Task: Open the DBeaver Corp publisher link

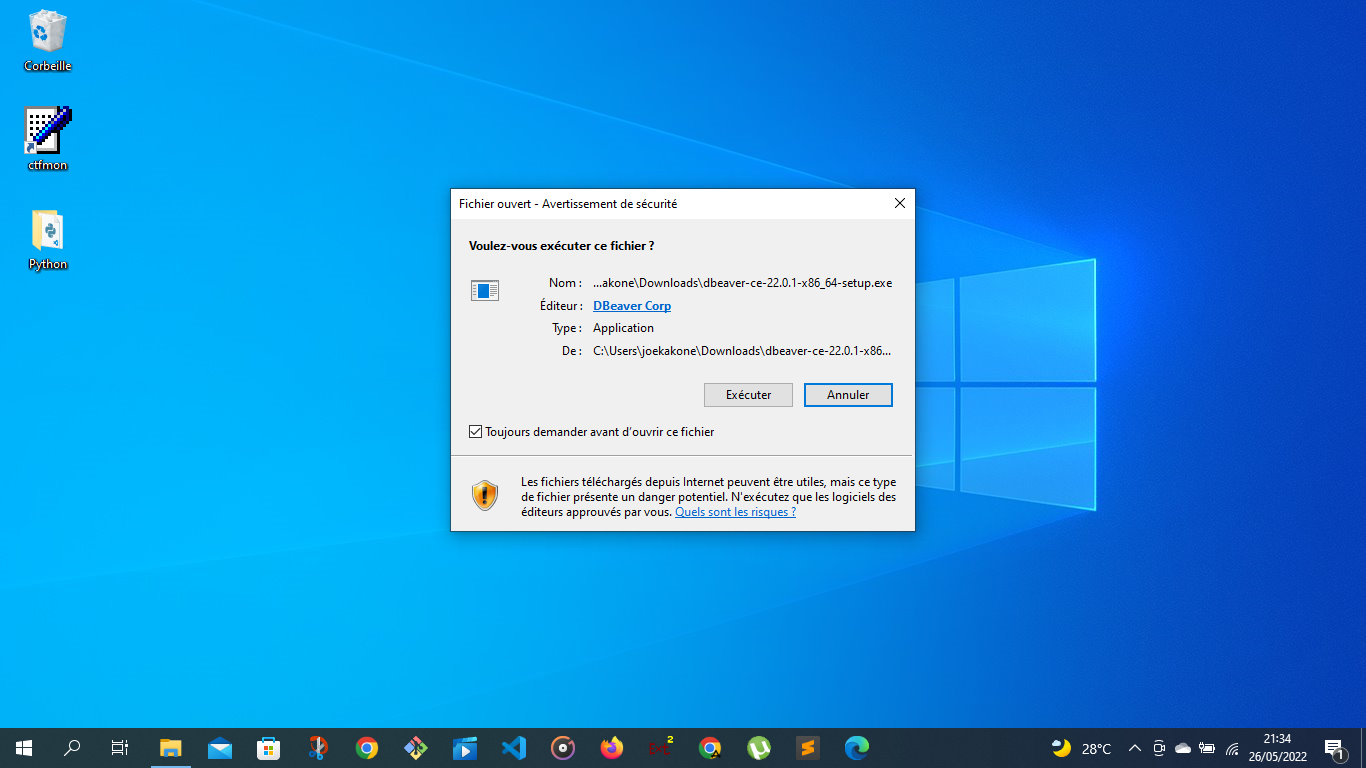Action: [632, 306]
